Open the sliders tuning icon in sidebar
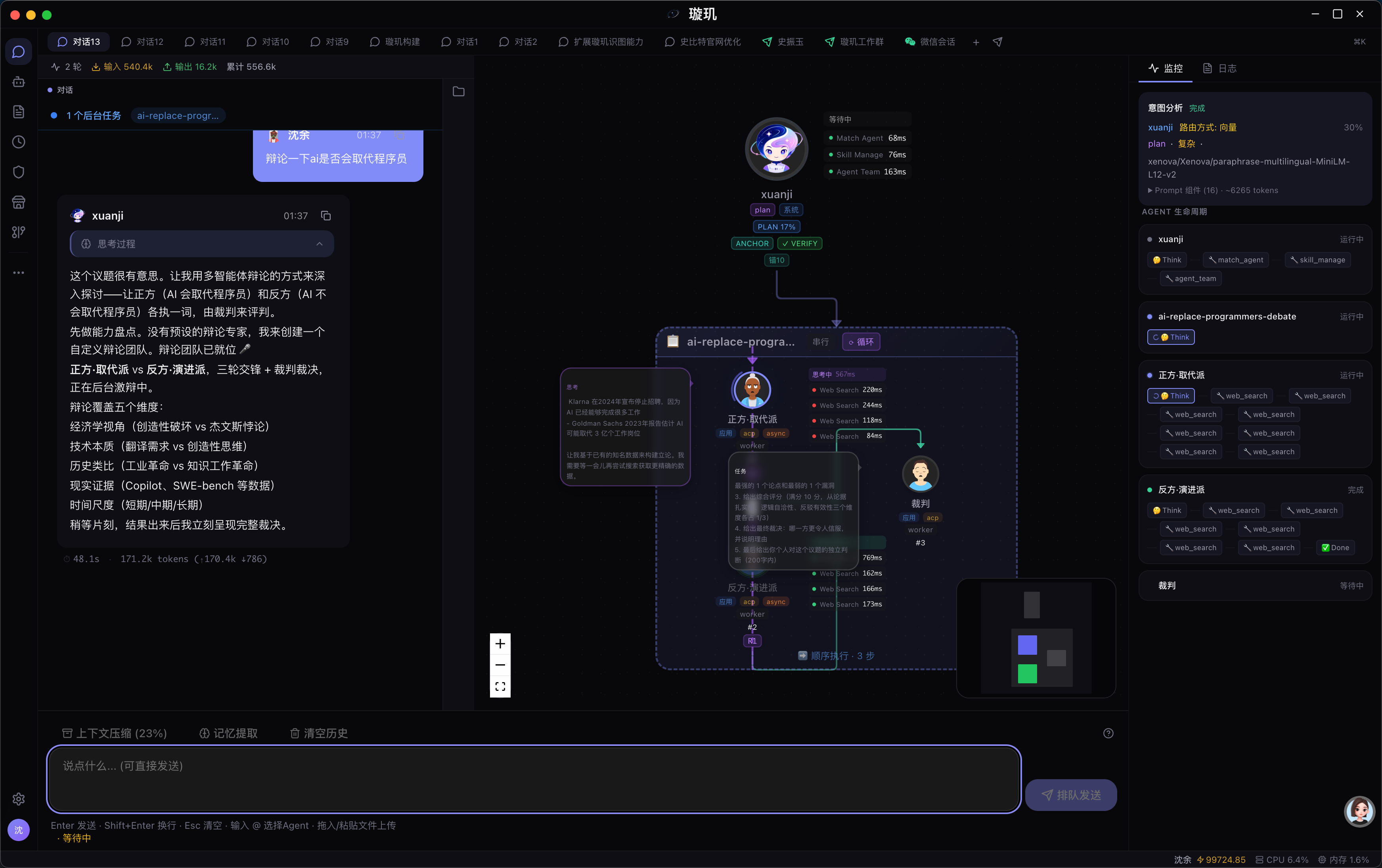The height and width of the screenshot is (868, 1382). click(18, 232)
